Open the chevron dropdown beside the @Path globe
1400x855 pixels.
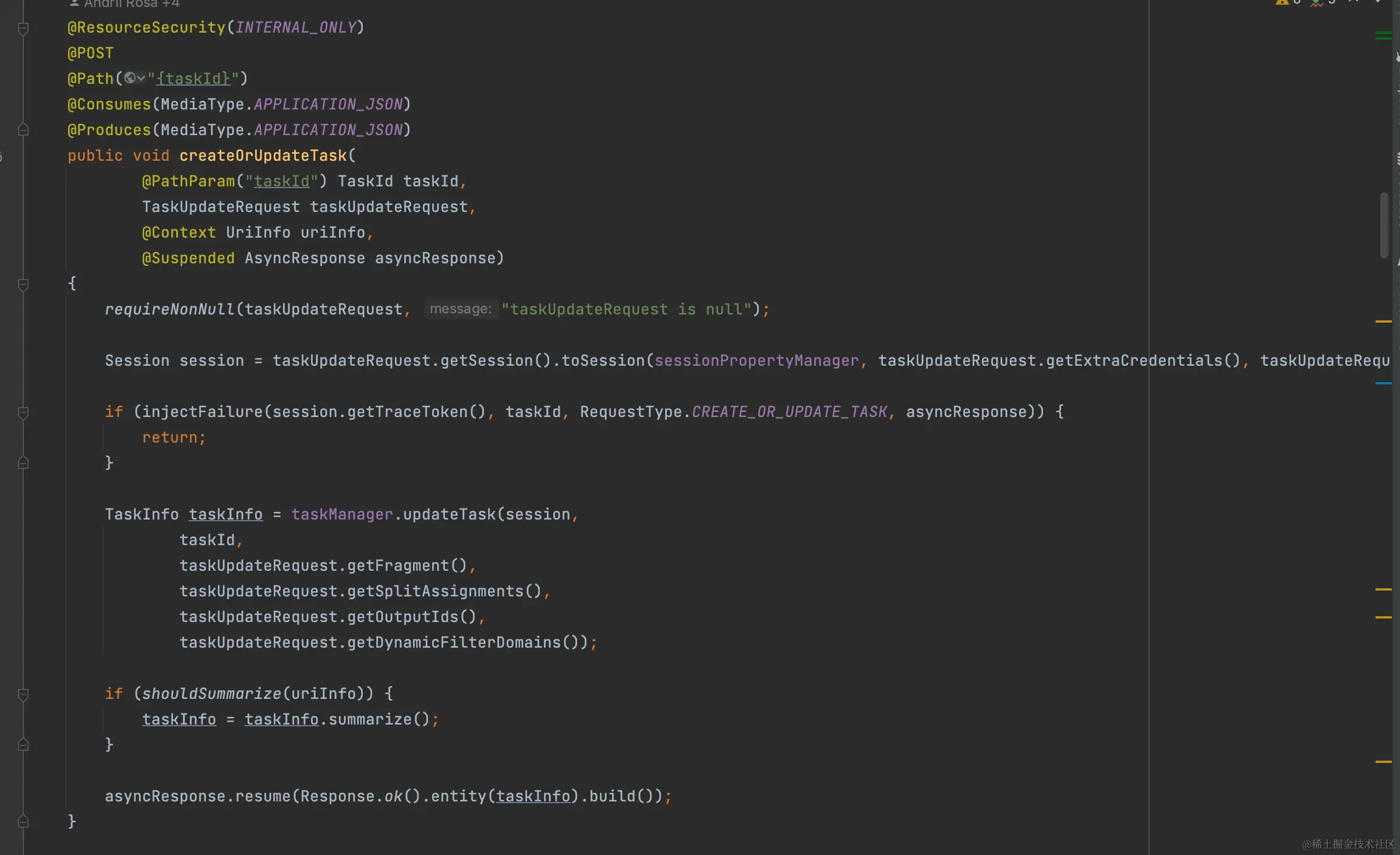click(x=141, y=77)
